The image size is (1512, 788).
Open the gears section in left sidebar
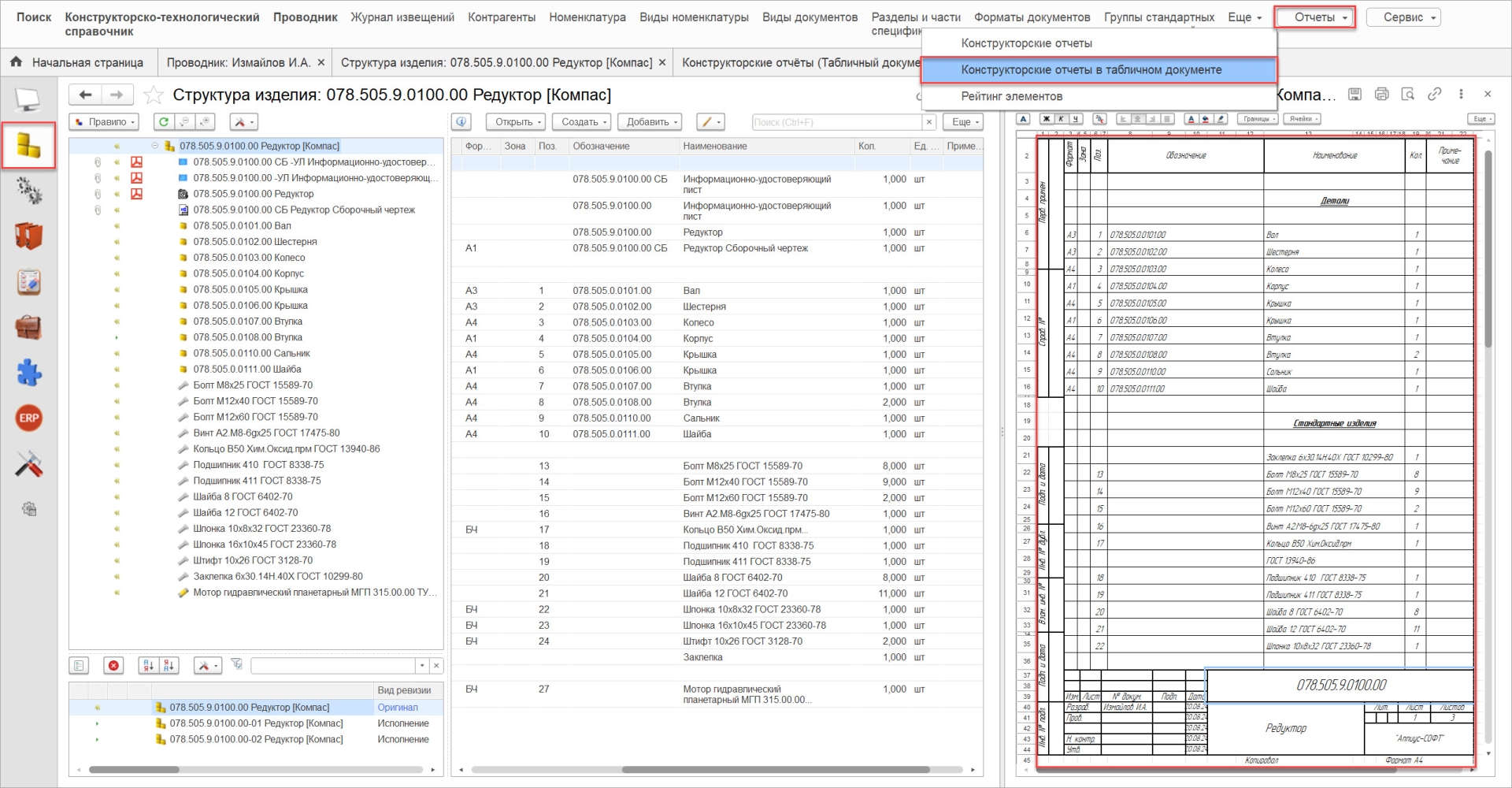[x=28, y=190]
